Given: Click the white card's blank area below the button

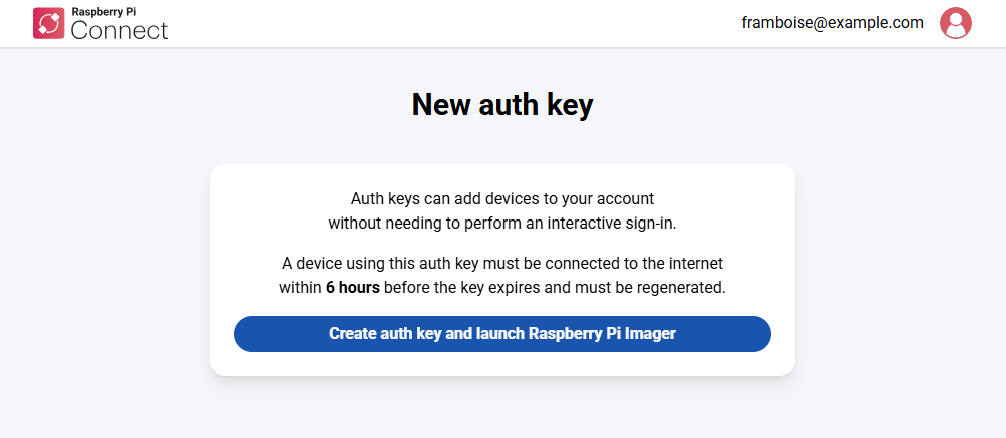Looking at the screenshot, I should [x=502, y=364].
